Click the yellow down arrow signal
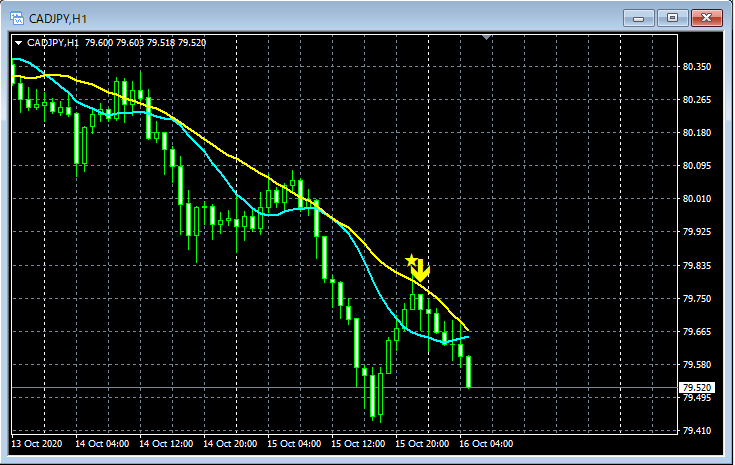Viewport: 735px width, 465px height. [x=420, y=270]
